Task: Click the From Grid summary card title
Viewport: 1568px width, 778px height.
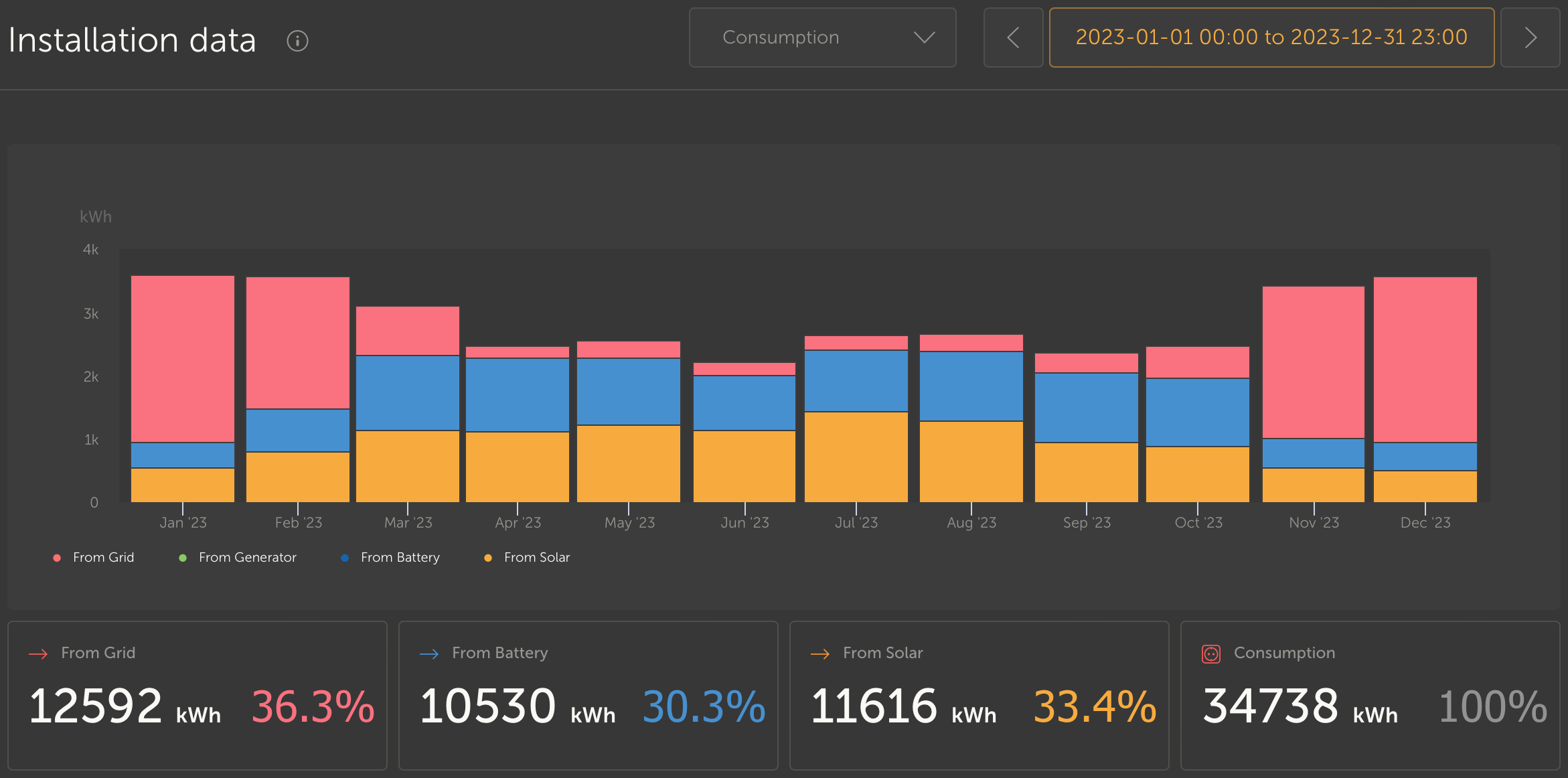Action: [x=98, y=653]
